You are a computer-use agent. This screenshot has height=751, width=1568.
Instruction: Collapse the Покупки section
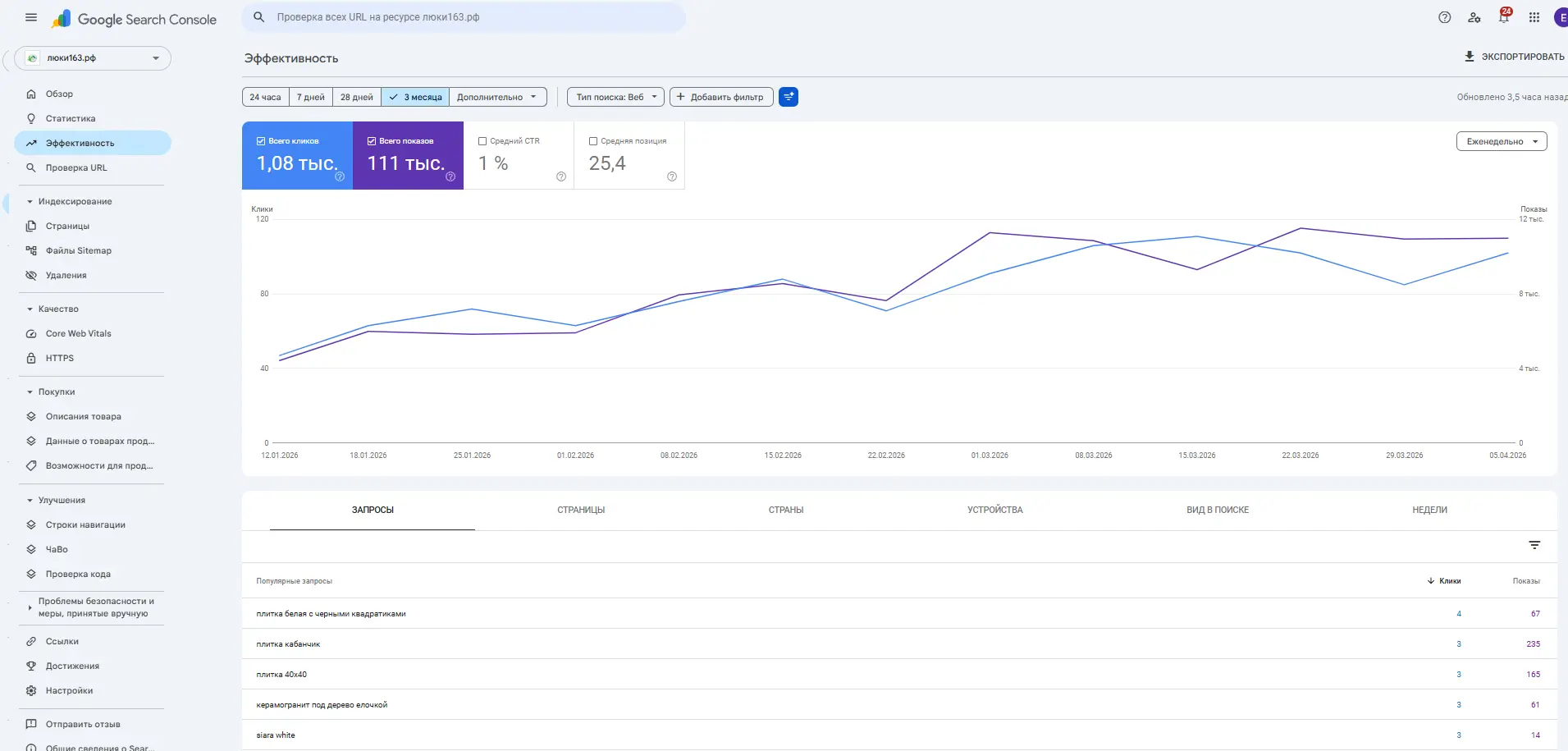point(51,392)
